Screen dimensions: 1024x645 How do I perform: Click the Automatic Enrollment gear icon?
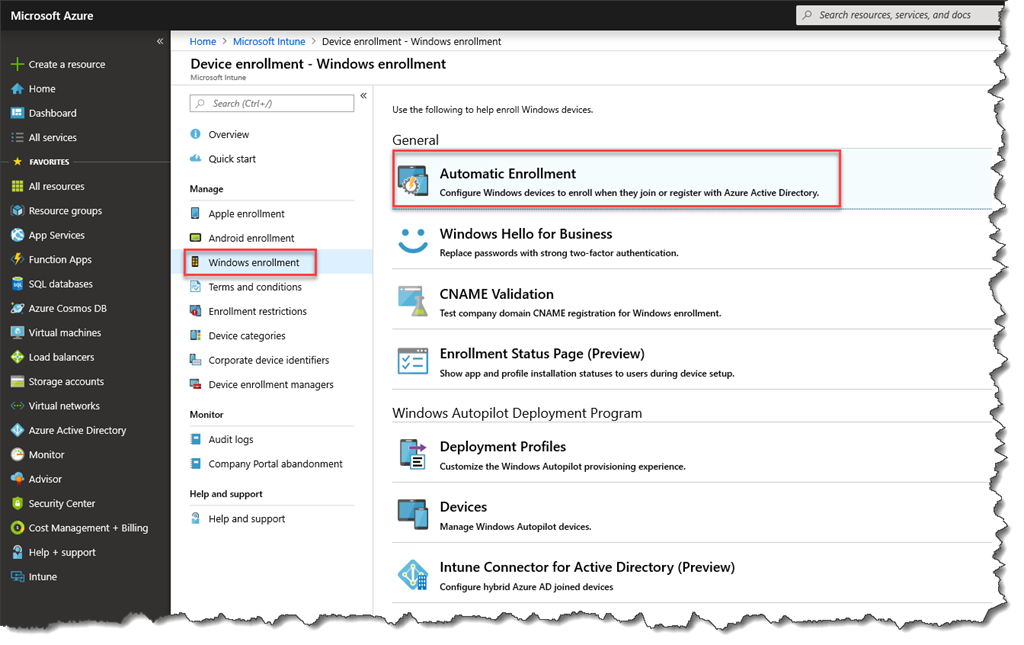click(x=413, y=181)
